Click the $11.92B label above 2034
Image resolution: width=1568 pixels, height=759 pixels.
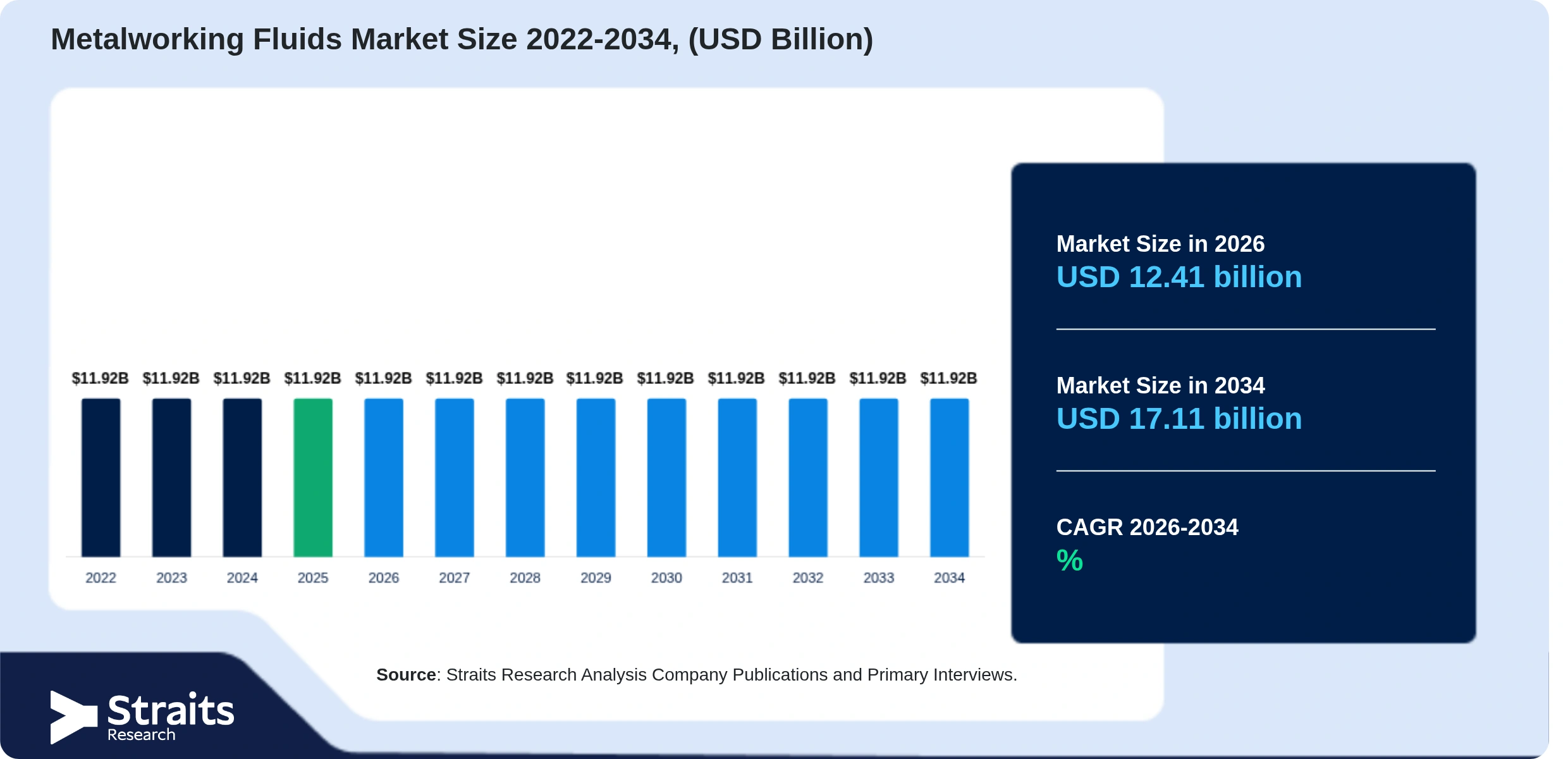[949, 378]
